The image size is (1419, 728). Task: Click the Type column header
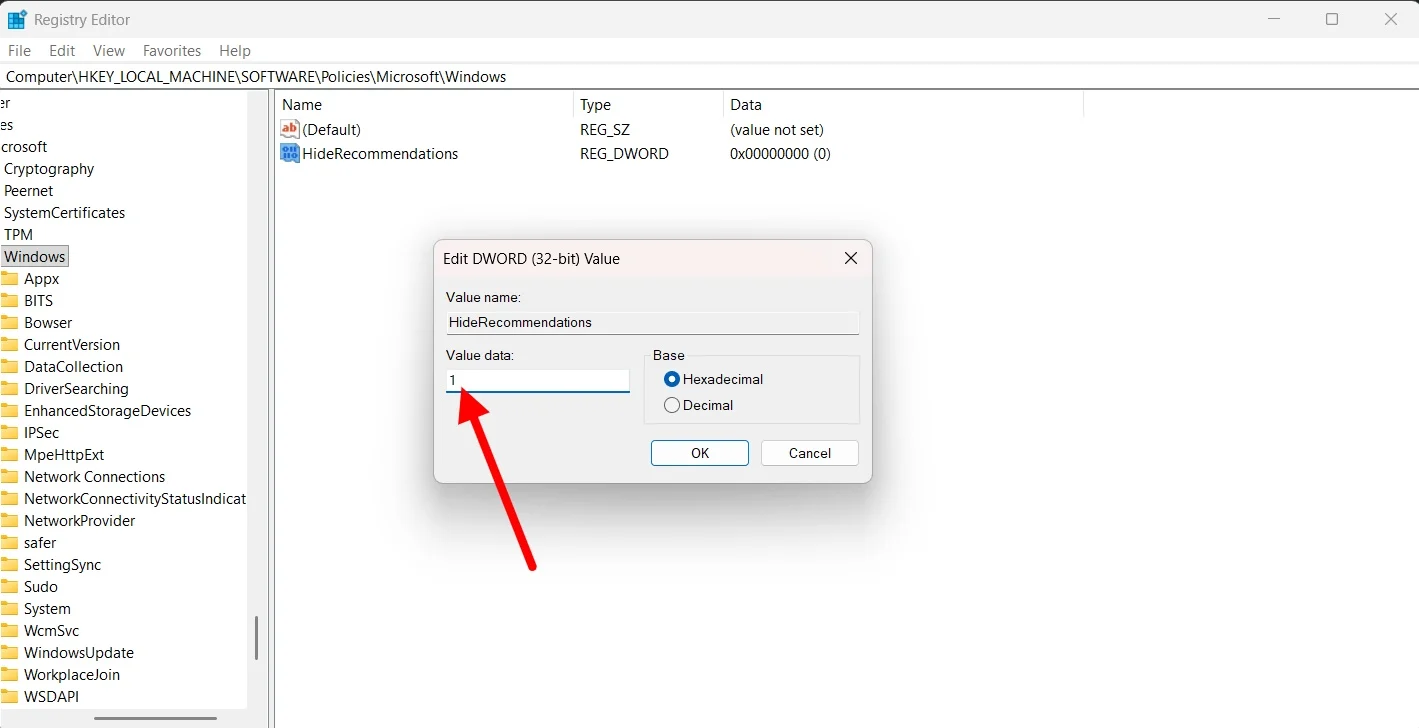pyautogui.click(x=596, y=105)
